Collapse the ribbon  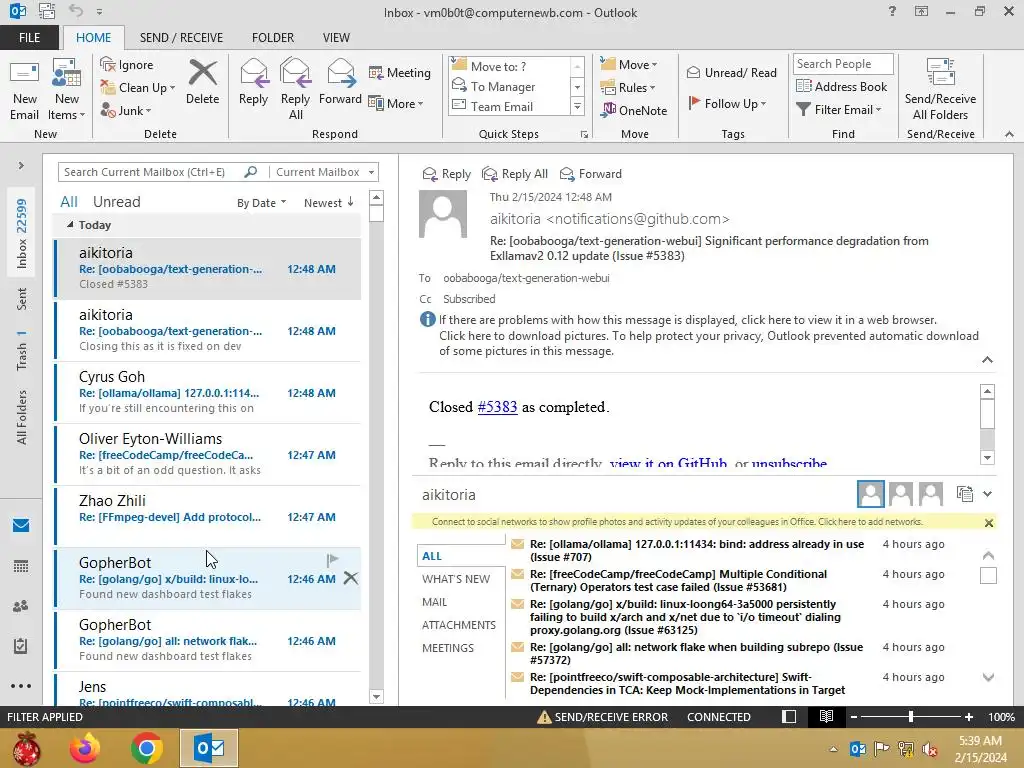coord(1009,134)
